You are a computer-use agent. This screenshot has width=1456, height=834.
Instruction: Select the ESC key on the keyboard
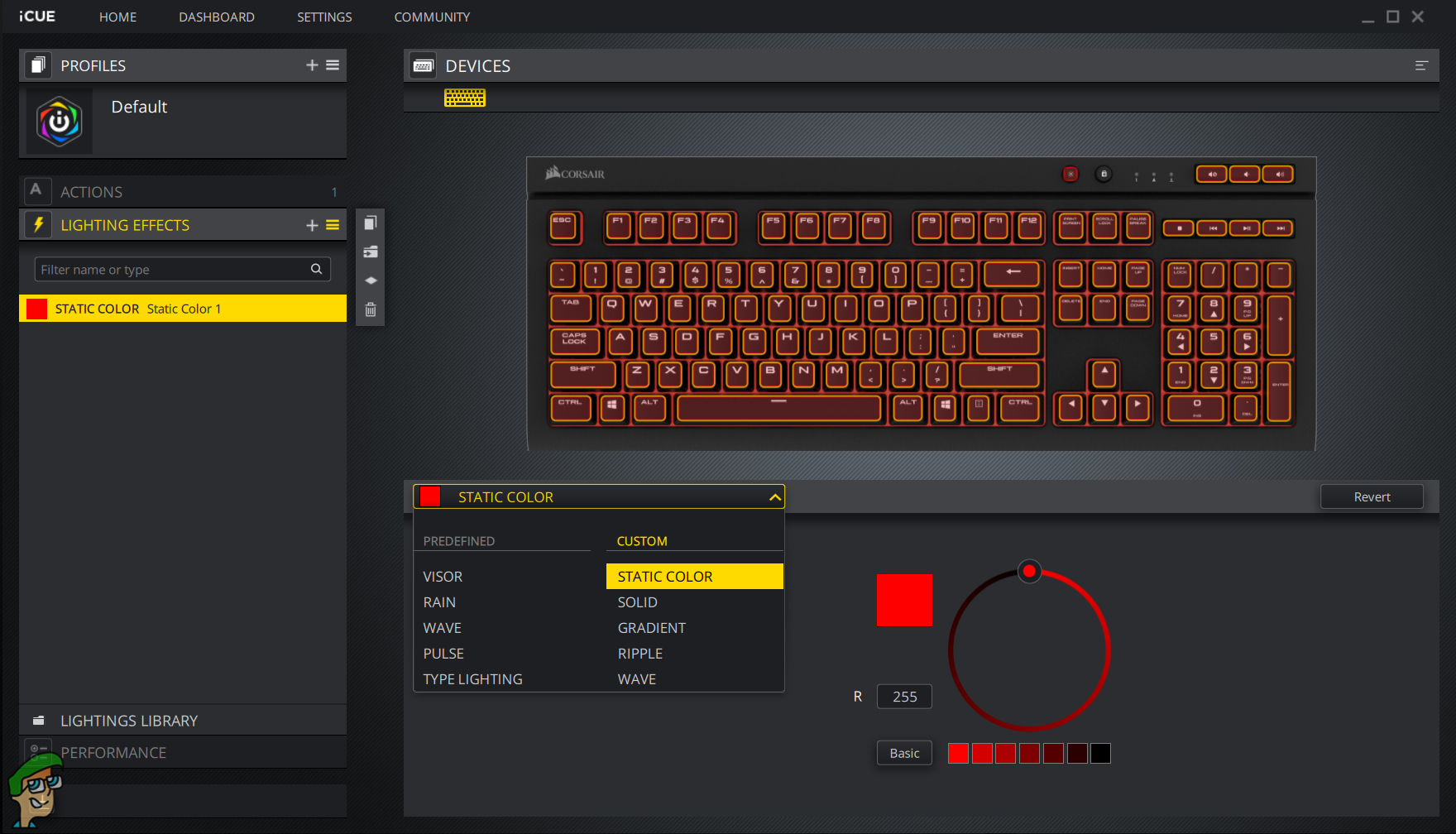(x=564, y=227)
